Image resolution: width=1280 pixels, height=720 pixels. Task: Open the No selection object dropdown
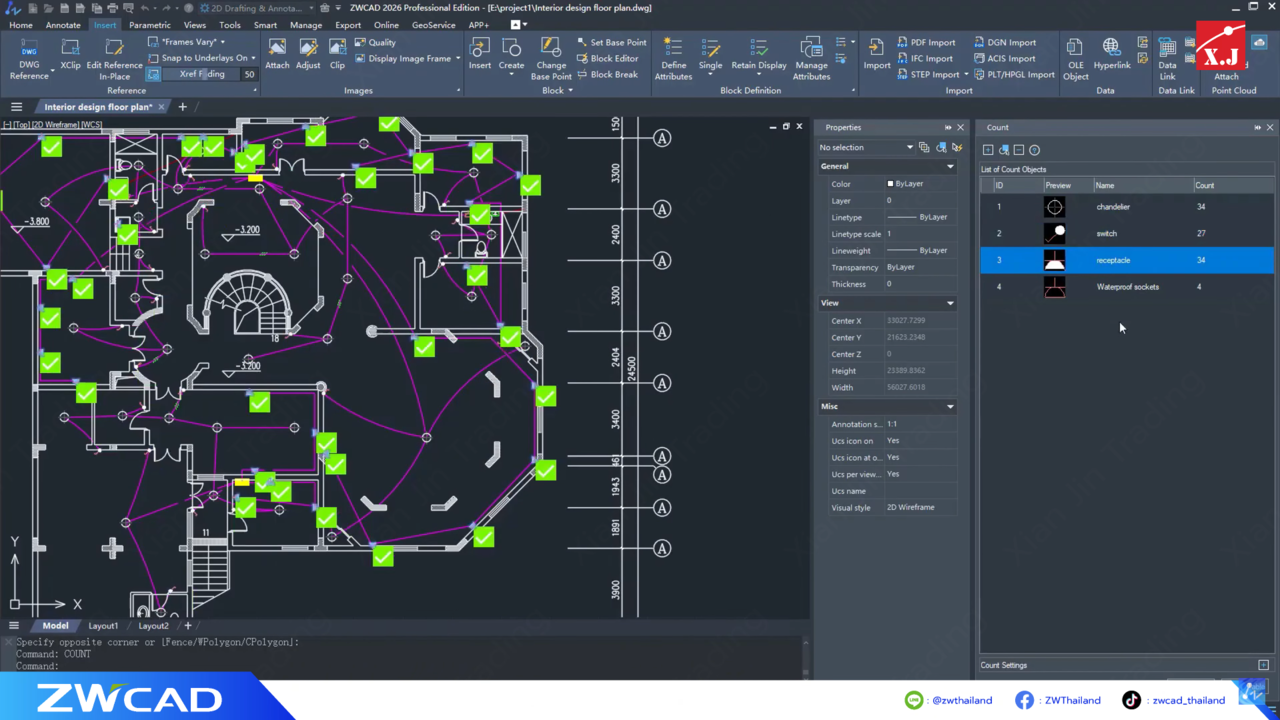coord(866,147)
